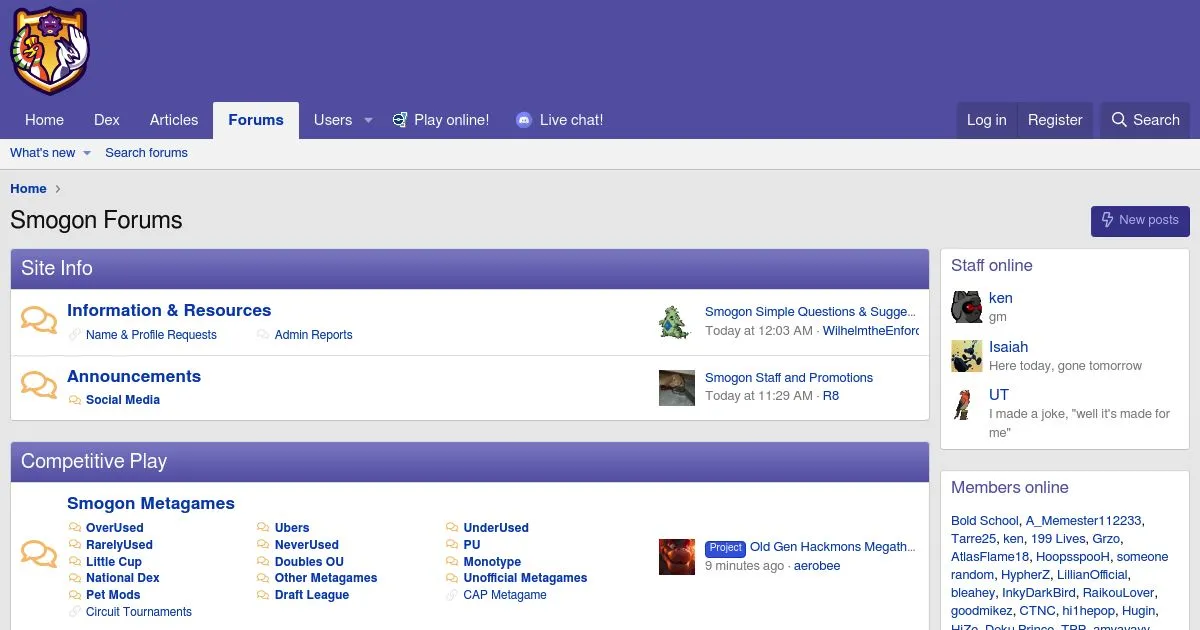The width and height of the screenshot is (1200, 630).
Task: Open the NeverUsed subforum
Action: tap(307, 545)
